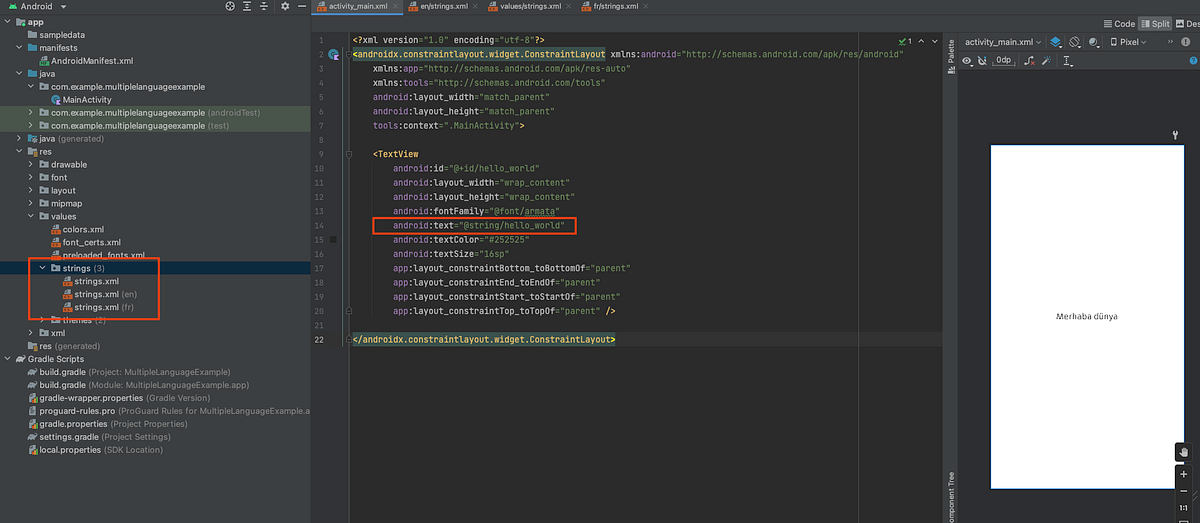Expand the androidTest package
The height and width of the screenshot is (523, 1200).
(32, 112)
